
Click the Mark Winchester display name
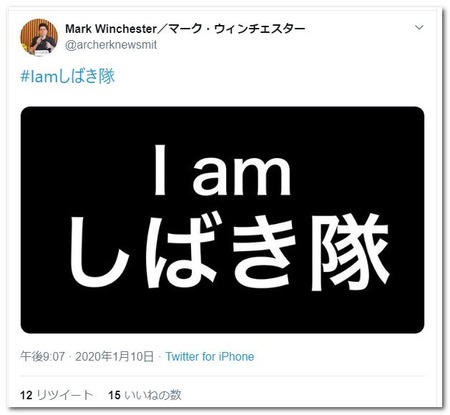pyautogui.click(x=111, y=29)
